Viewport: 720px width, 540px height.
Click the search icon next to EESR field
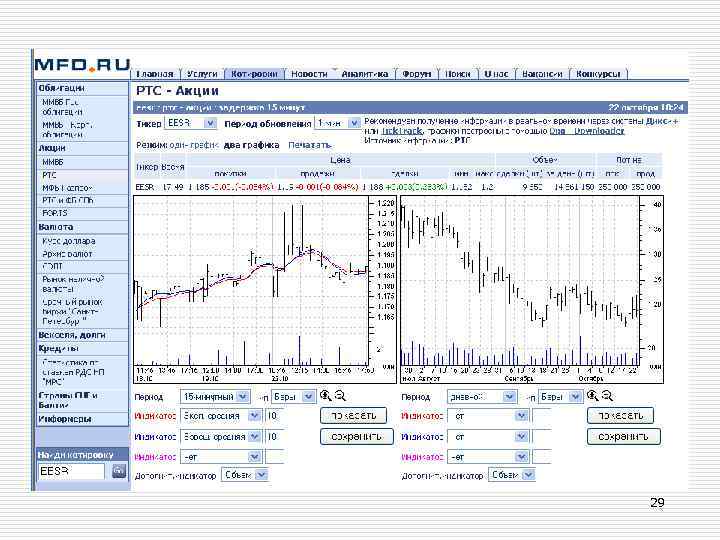pyautogui.click(x=119, y=471)
